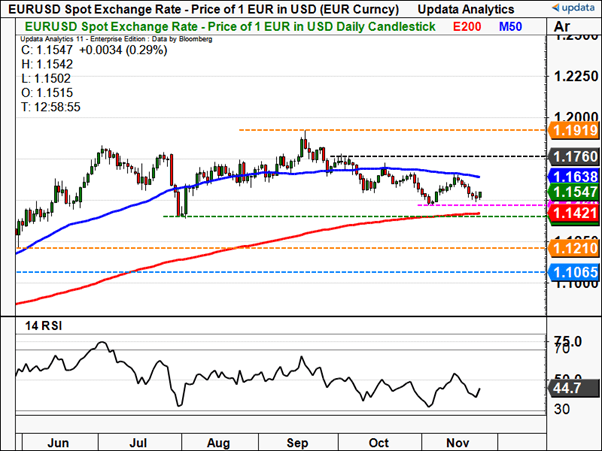
Task: Click the orange 1.1210 price tag
Action: pyautogui.click(x=567, y=247)
